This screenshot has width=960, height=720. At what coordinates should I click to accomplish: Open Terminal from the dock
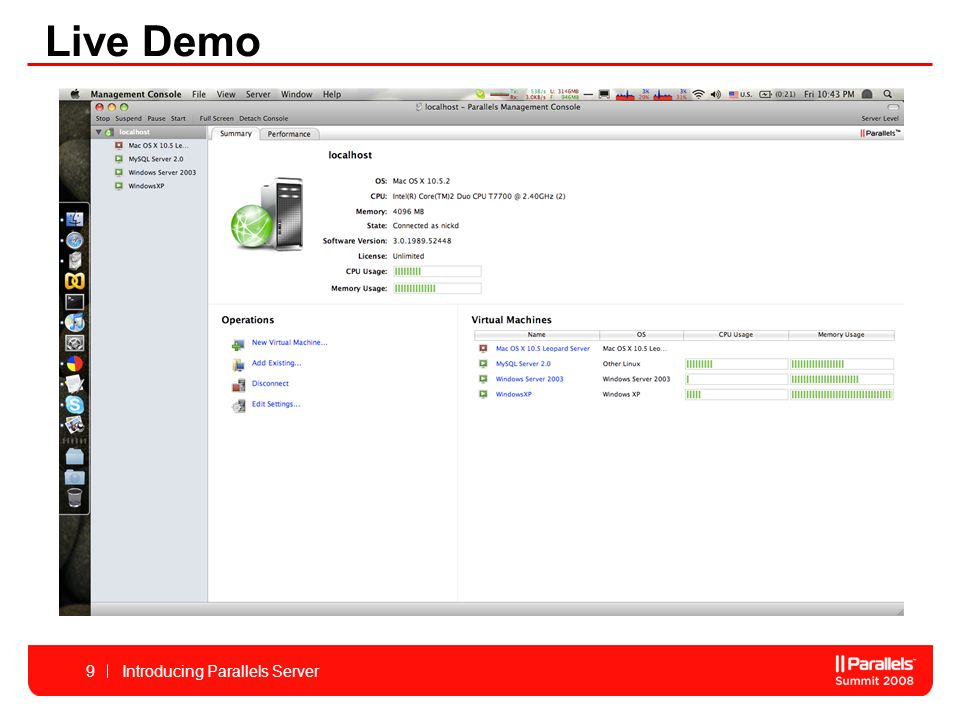(x=75, y=302)
